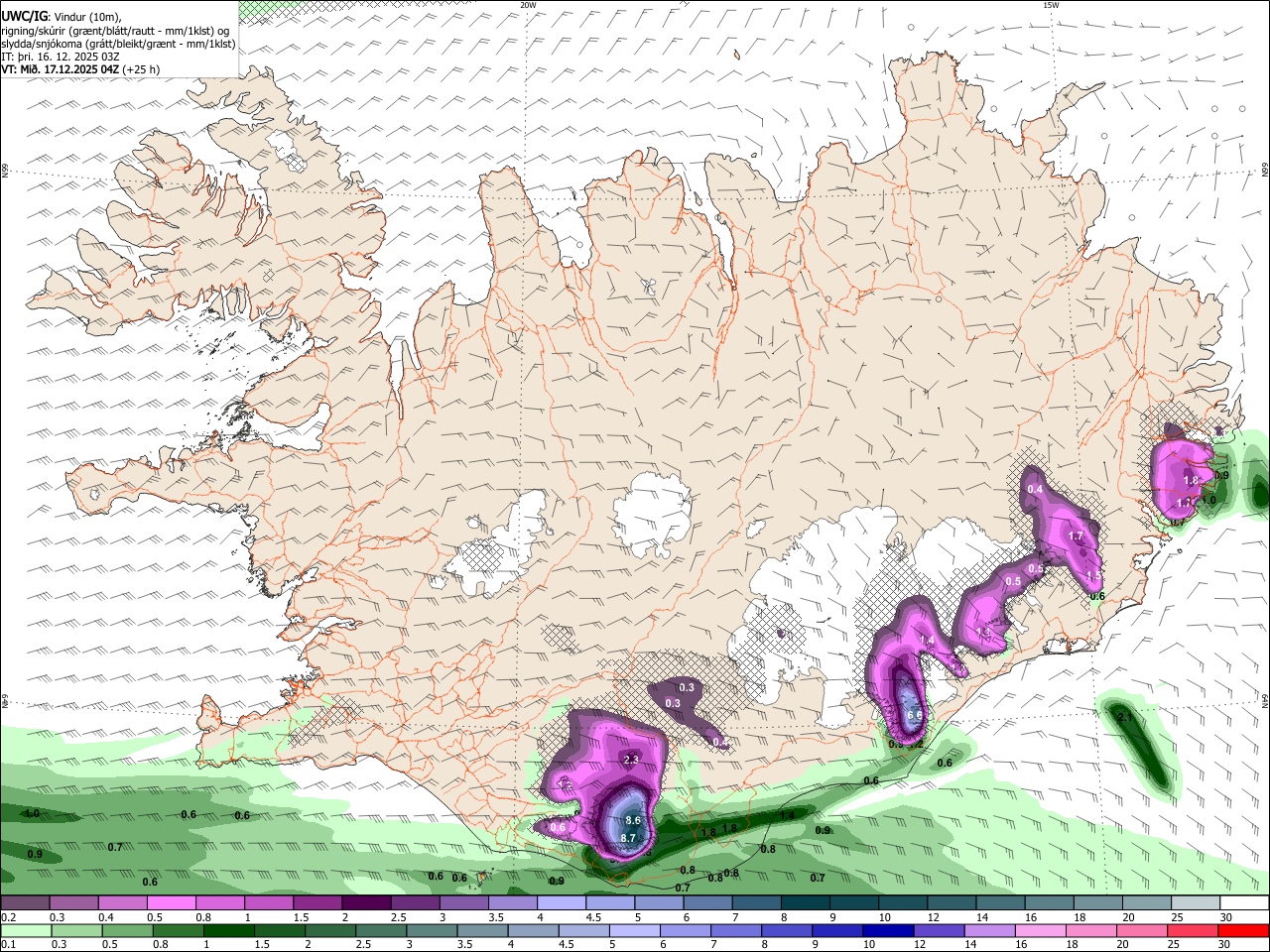The image size is (1270, 952).
Task: Click the title text "UWC/IG: Vindur (10m)"
Action: click(x=62, y=16)
